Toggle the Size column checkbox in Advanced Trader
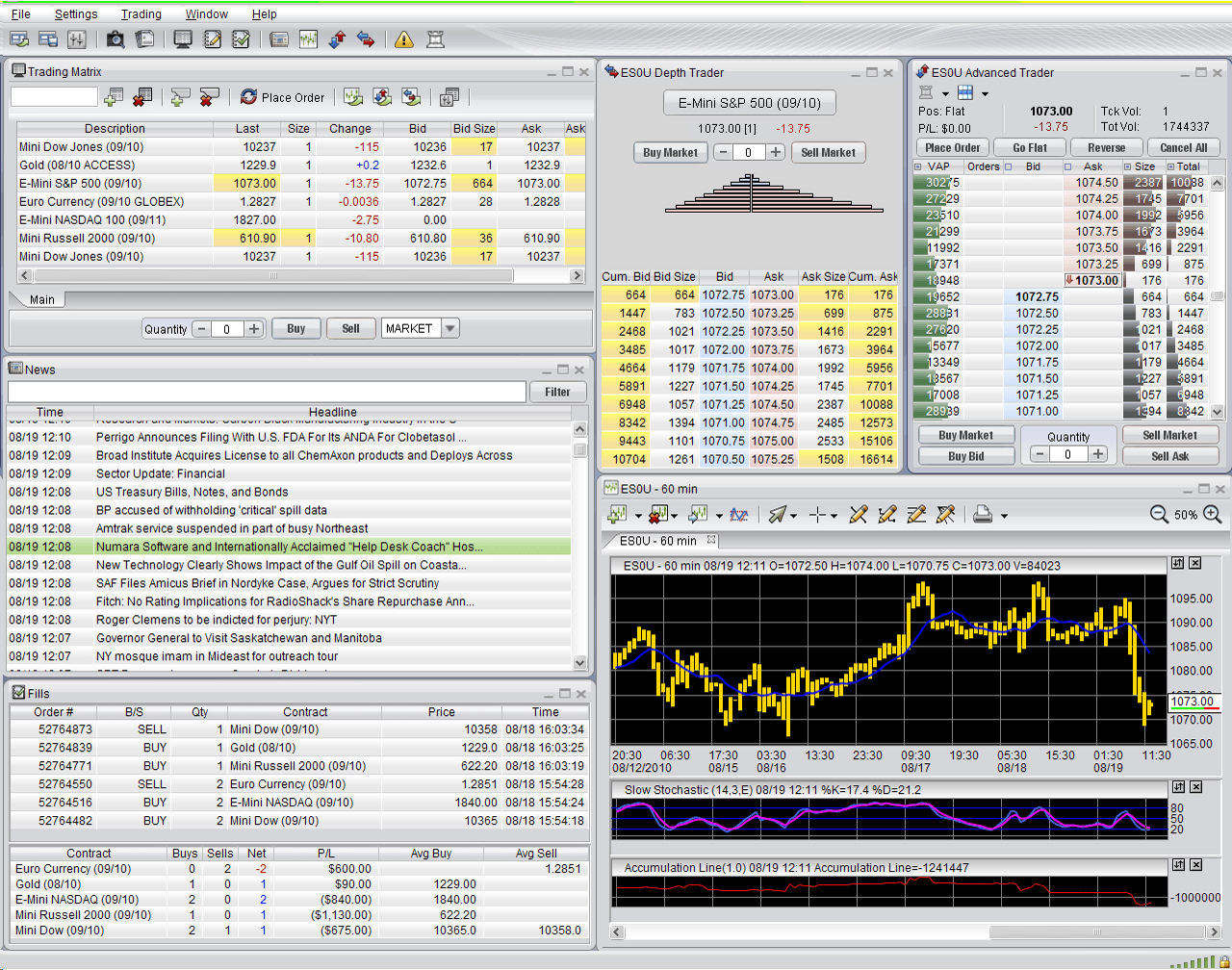 tap(1128, 166)
